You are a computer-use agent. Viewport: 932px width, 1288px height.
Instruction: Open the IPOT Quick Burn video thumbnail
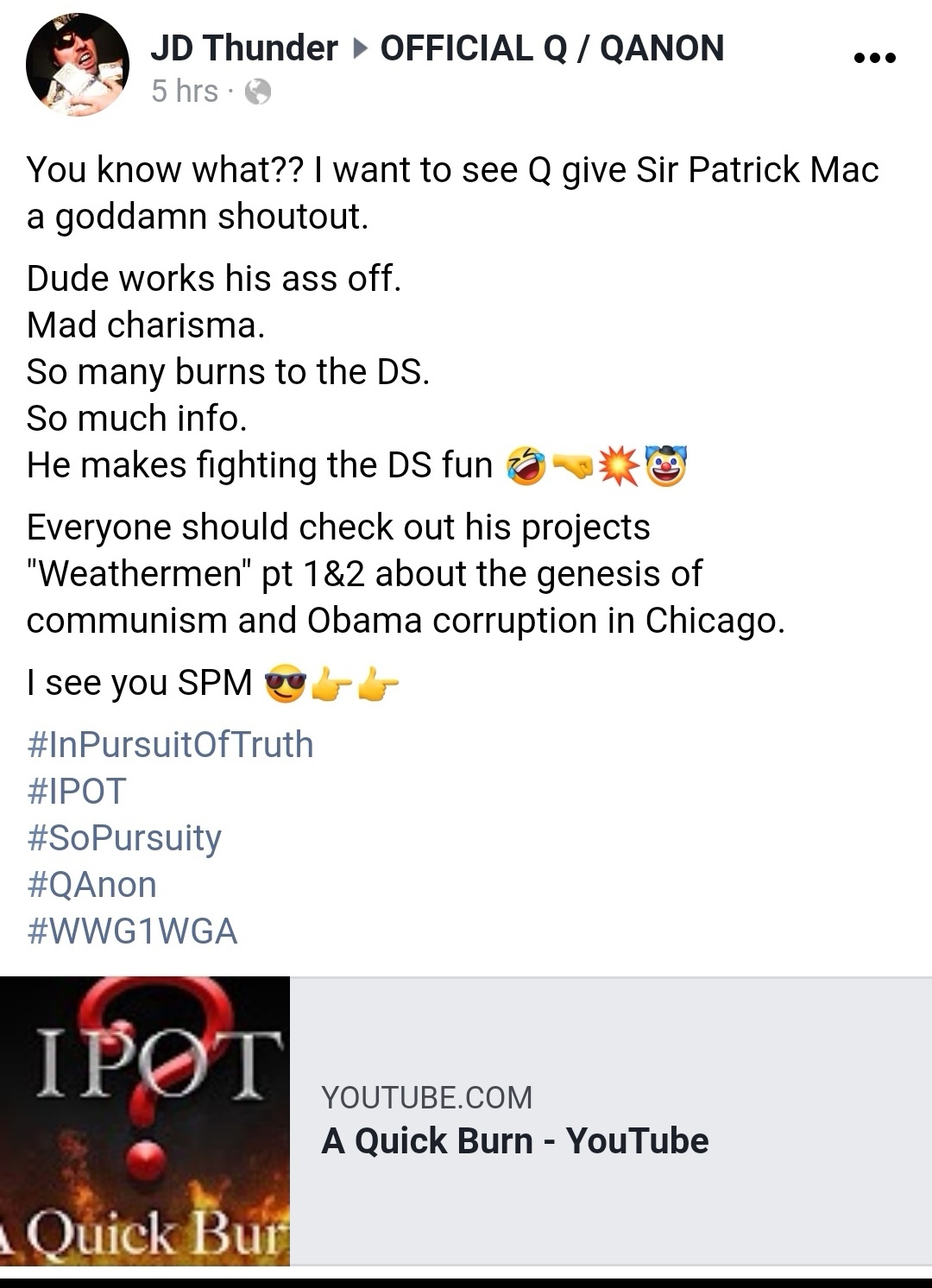(x=145, y=1121)
